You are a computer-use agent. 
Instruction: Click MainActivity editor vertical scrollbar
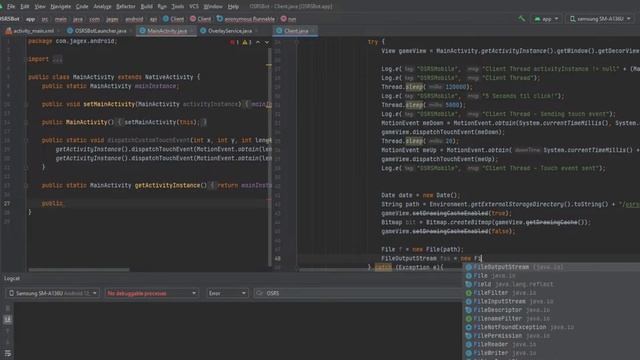pos(270,157)
